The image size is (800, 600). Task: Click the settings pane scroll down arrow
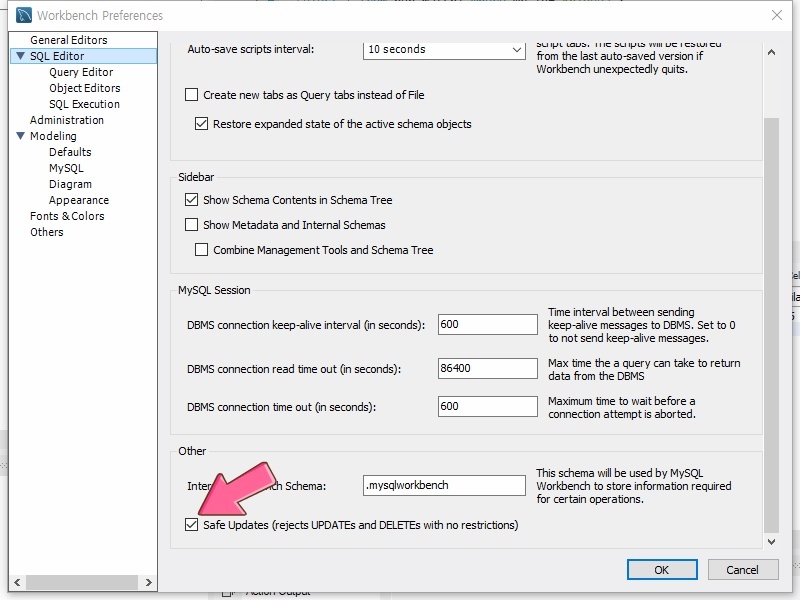point(771,542)
